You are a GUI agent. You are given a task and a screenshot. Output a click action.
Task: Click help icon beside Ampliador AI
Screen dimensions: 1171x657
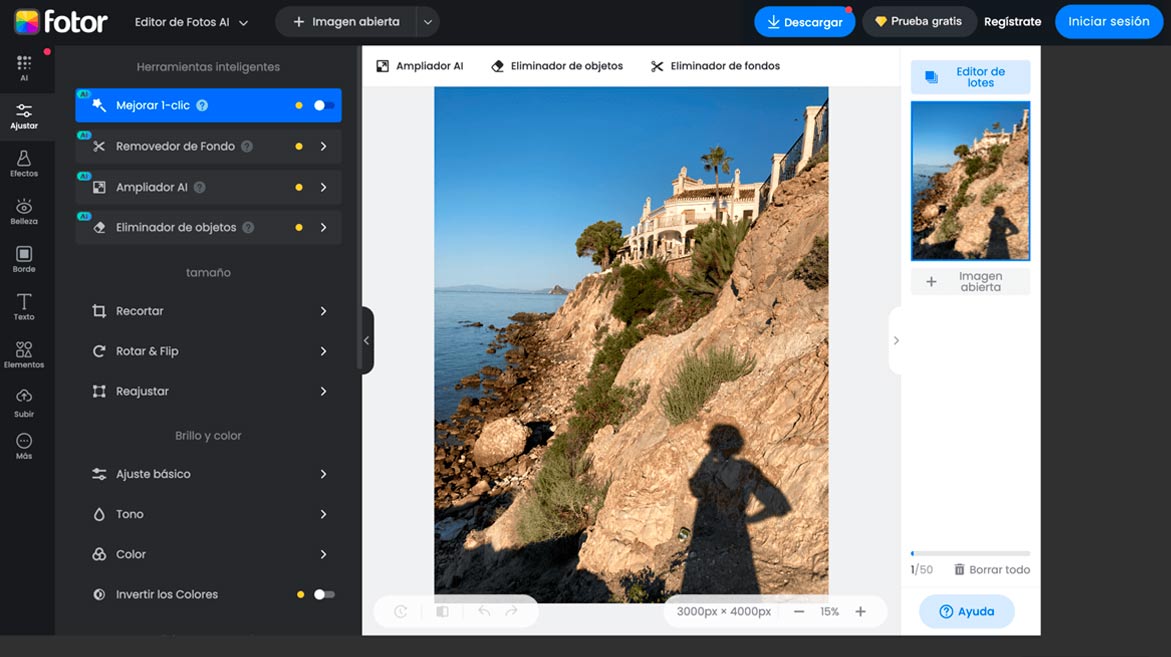pyautogui.click(x=199, y=187)
